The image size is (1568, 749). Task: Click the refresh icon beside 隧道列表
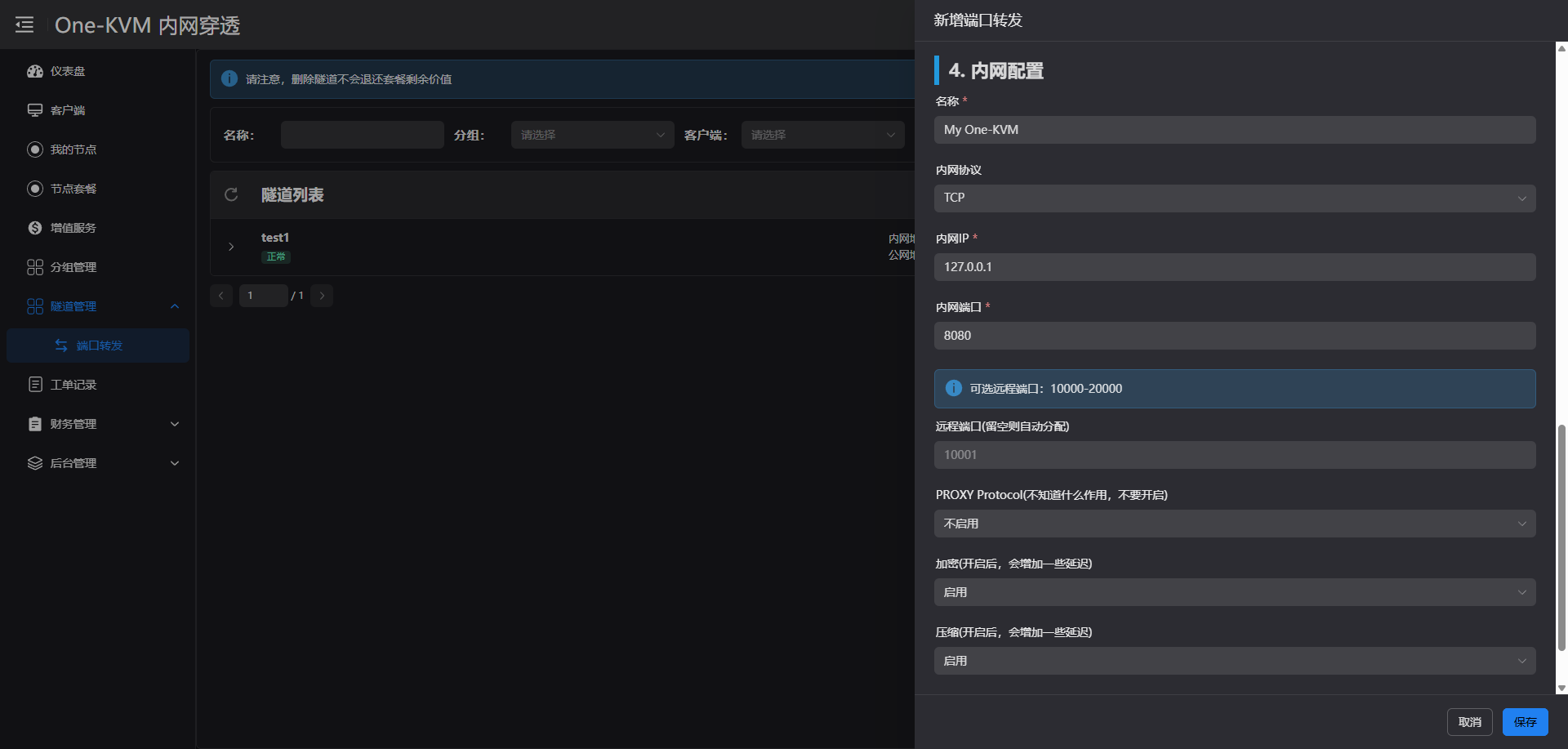pos(231,194)
